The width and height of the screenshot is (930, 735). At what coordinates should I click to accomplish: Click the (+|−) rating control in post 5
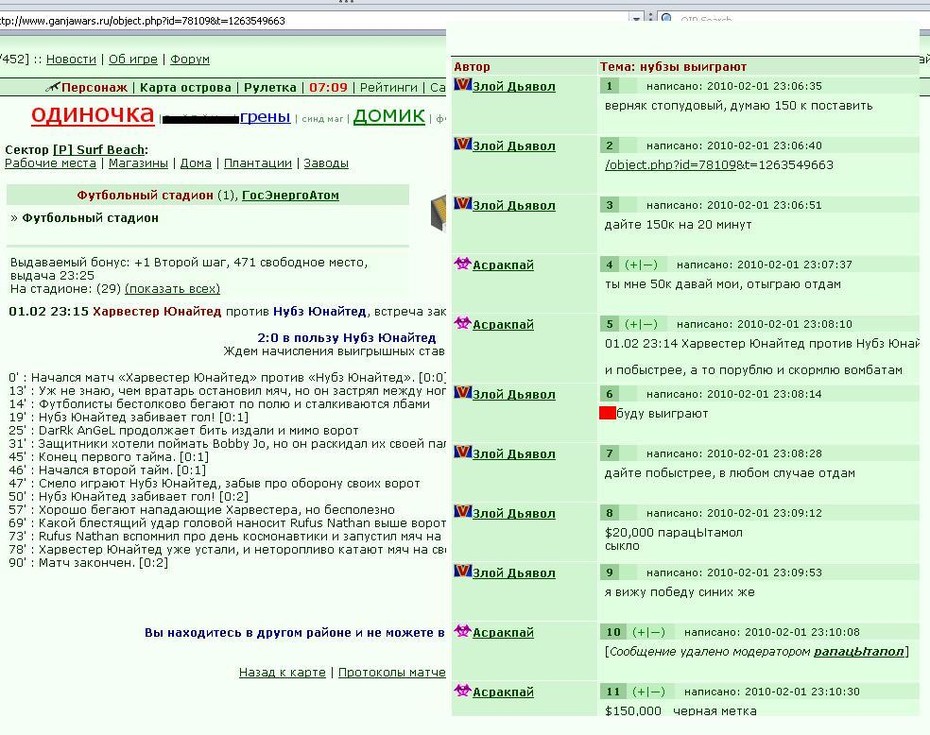(641, 324)
